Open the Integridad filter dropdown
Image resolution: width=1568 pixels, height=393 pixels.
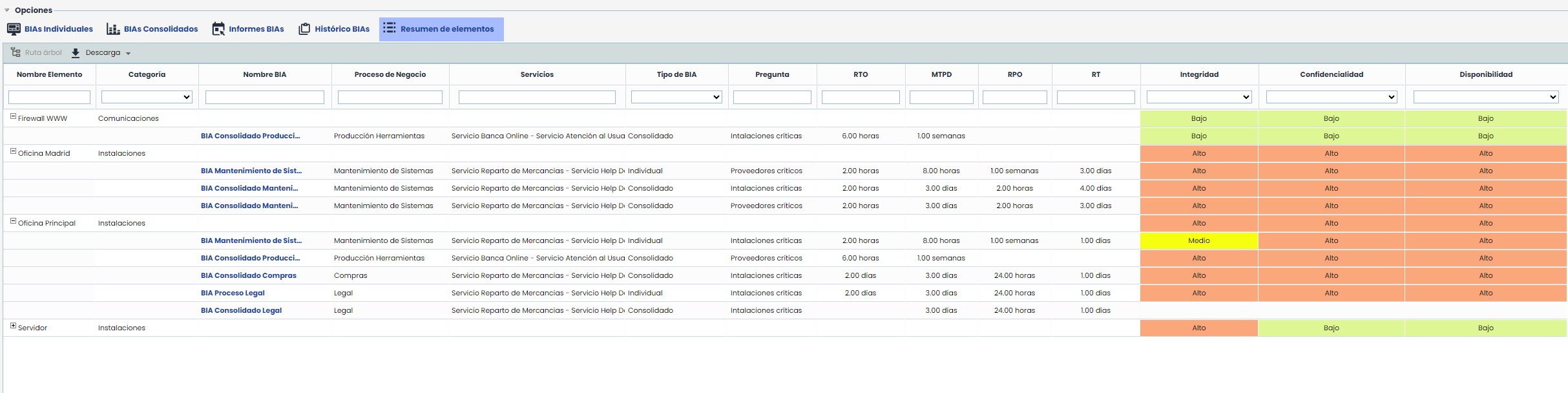point(1198,97)
